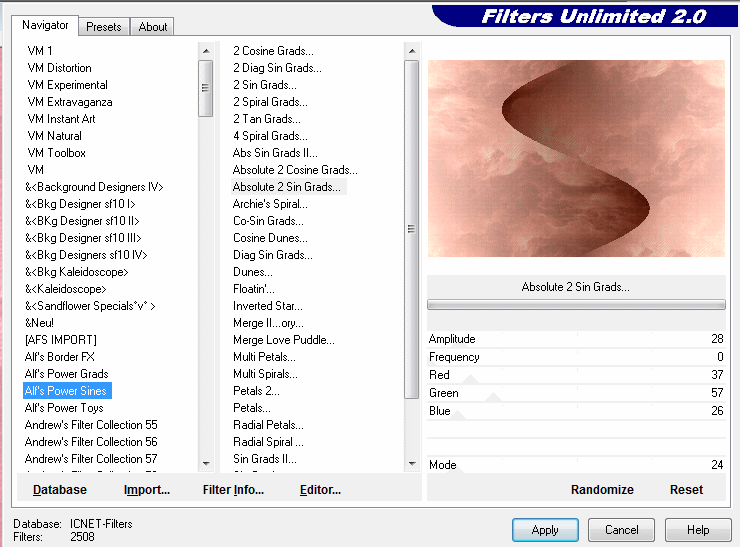Select Alf's Power Grads in the filter list

(66, 374)
